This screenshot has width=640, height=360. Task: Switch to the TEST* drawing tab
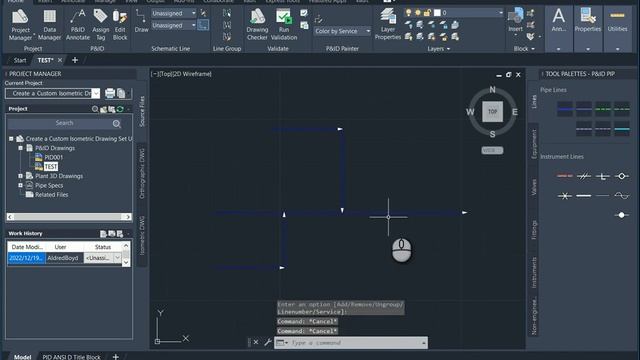pyautogui.click(x=45, y=60)
